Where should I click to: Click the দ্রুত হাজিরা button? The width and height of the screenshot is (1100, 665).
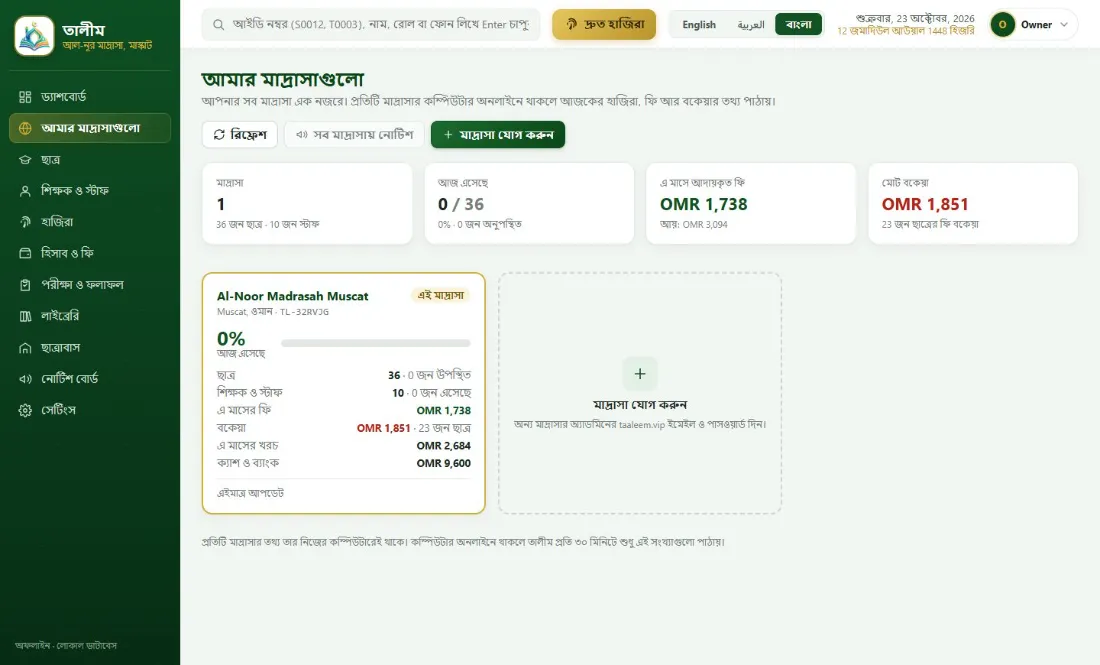(x=604, y=25)
